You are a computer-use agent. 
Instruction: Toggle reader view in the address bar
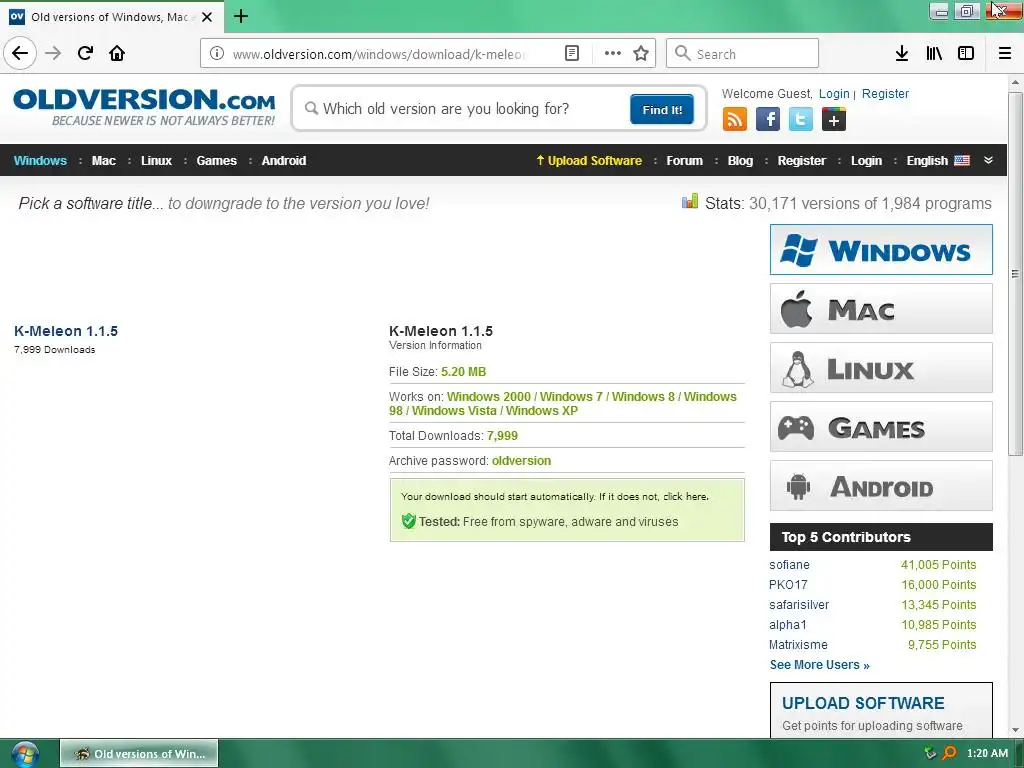(x=571, y=54)
